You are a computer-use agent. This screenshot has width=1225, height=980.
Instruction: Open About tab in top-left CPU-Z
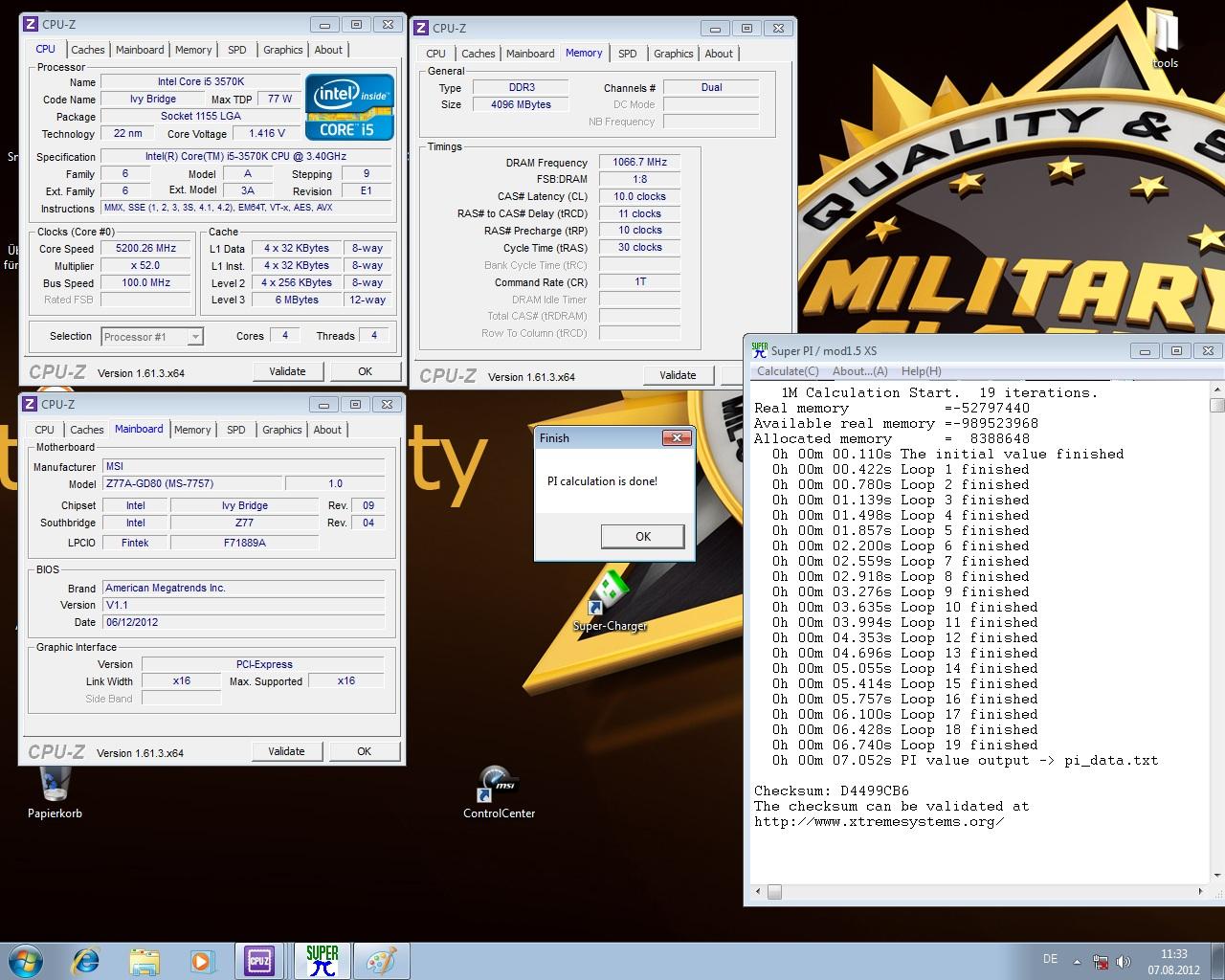[328, 50]
